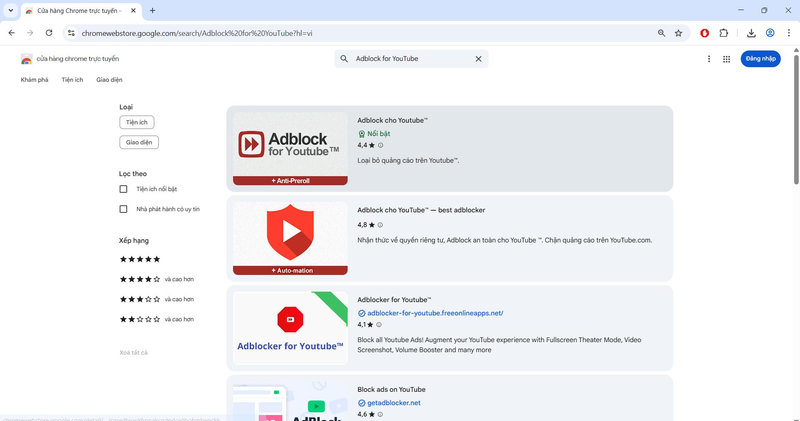Switch to the Tiện ích tab

(x=72, y=80)
